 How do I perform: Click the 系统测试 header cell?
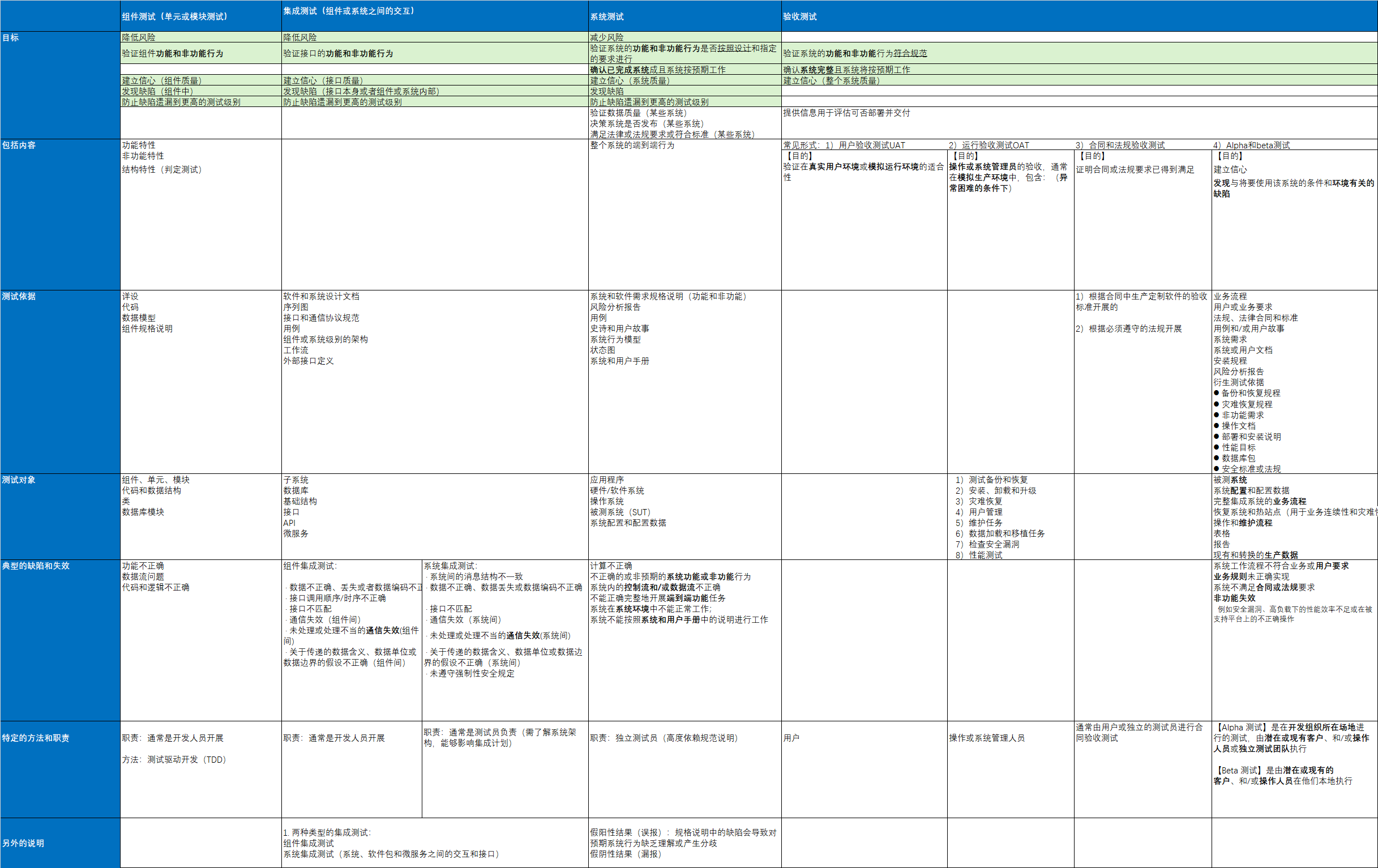[607, 17]
